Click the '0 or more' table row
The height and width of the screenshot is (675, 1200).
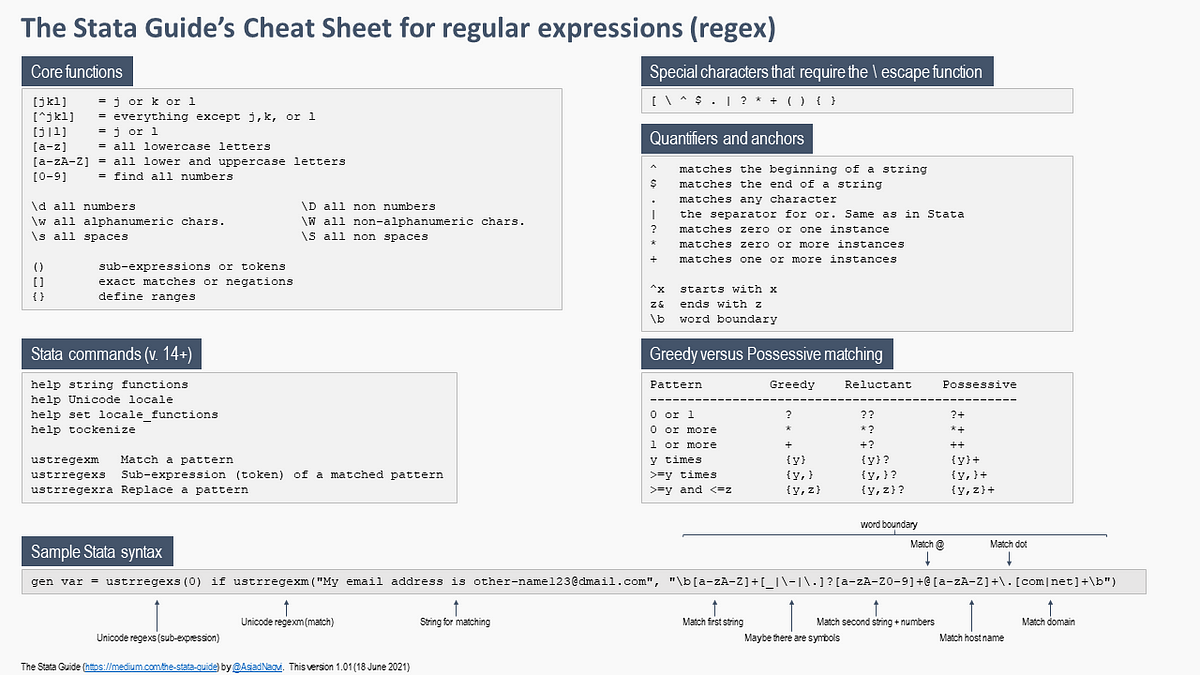coord(807,429)
